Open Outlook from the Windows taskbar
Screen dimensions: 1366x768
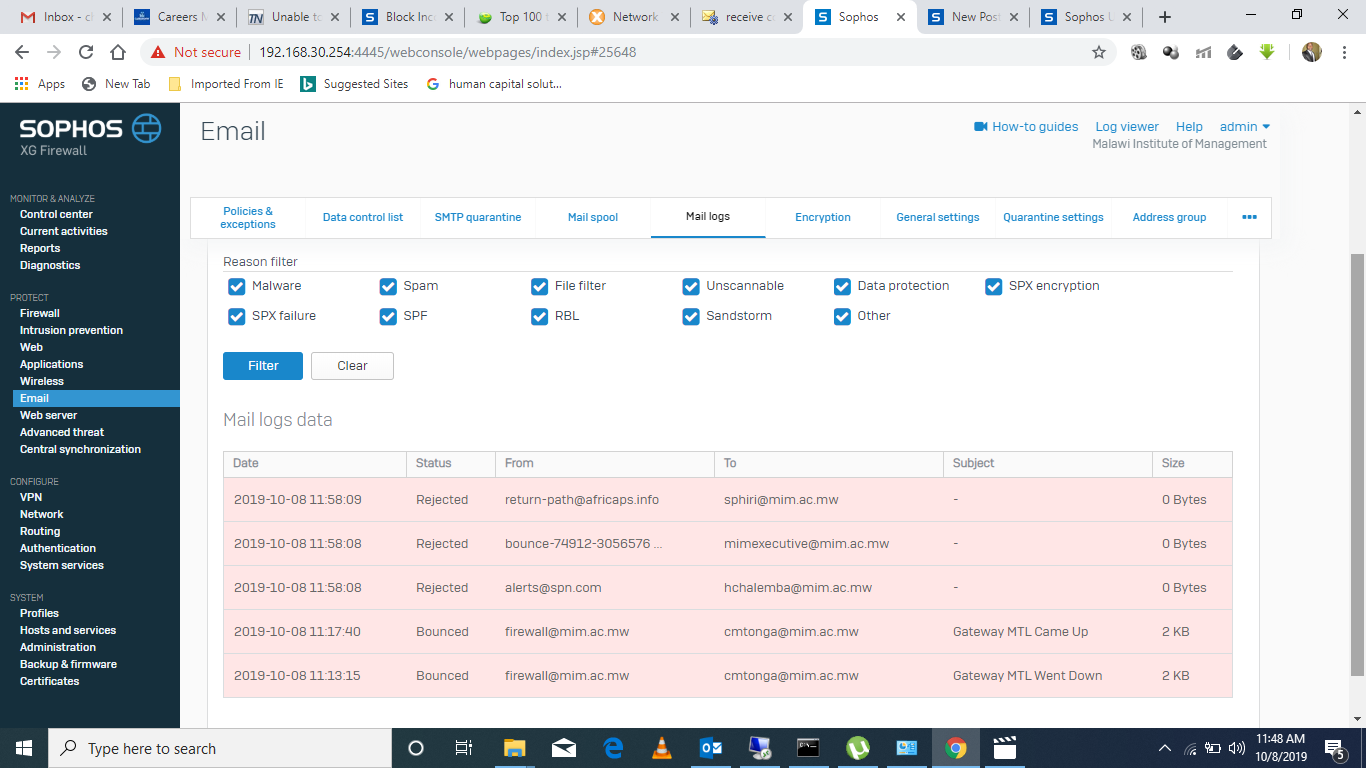click(x=711, y=748)
